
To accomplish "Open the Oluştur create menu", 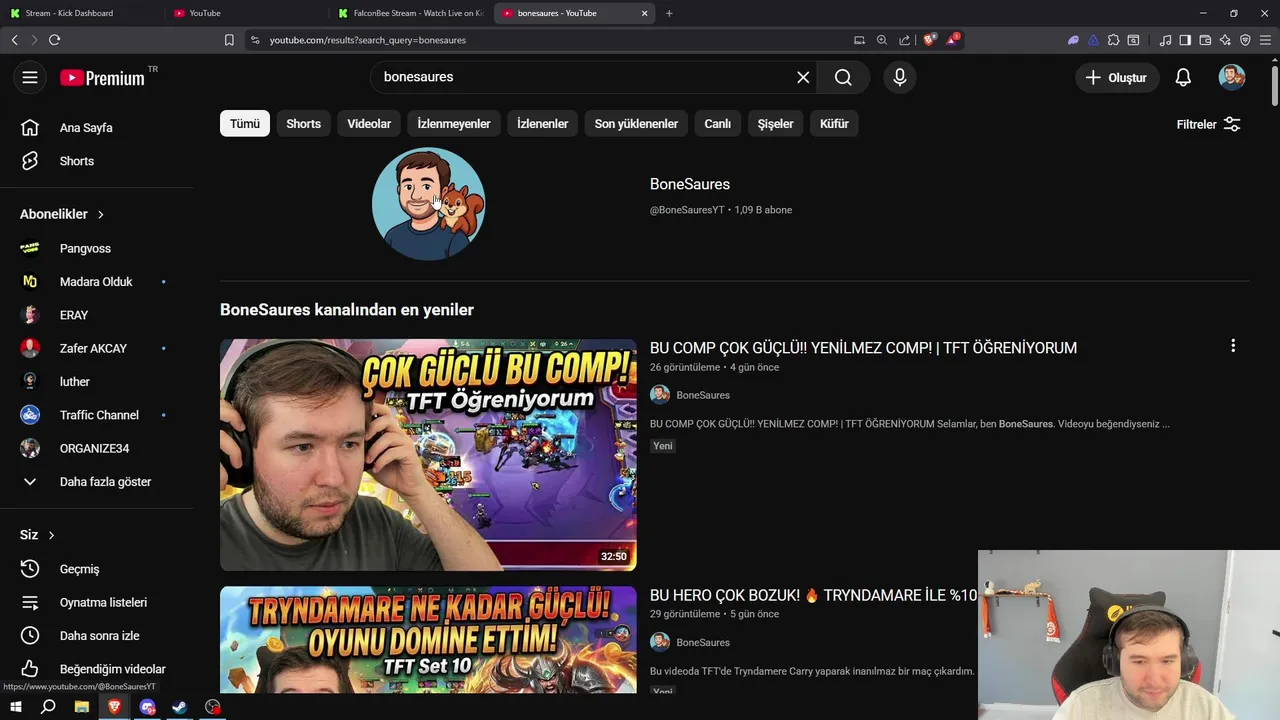I will [1117, 77].
